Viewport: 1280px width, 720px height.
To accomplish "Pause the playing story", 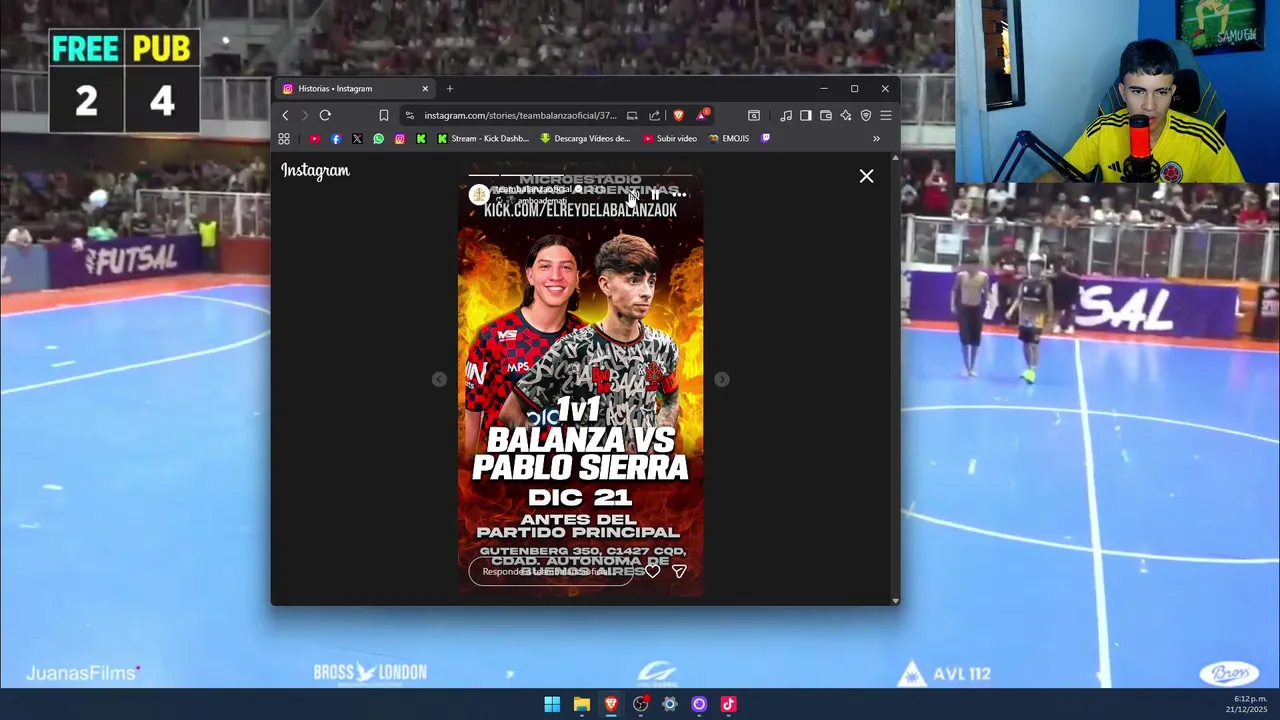I will [656, 195].
